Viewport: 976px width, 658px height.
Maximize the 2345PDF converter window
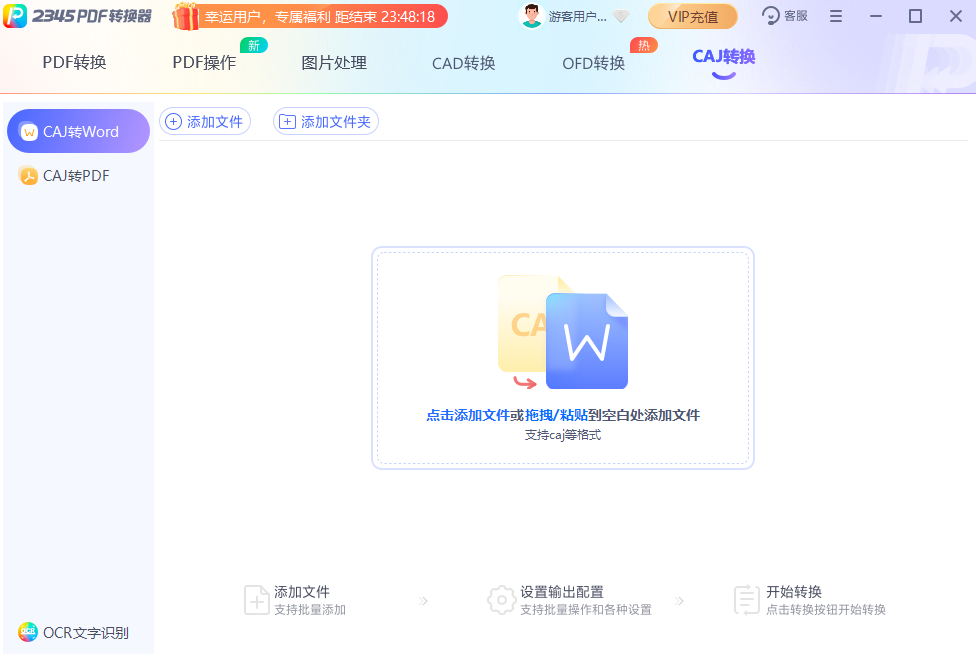click(x=915, y=16)
